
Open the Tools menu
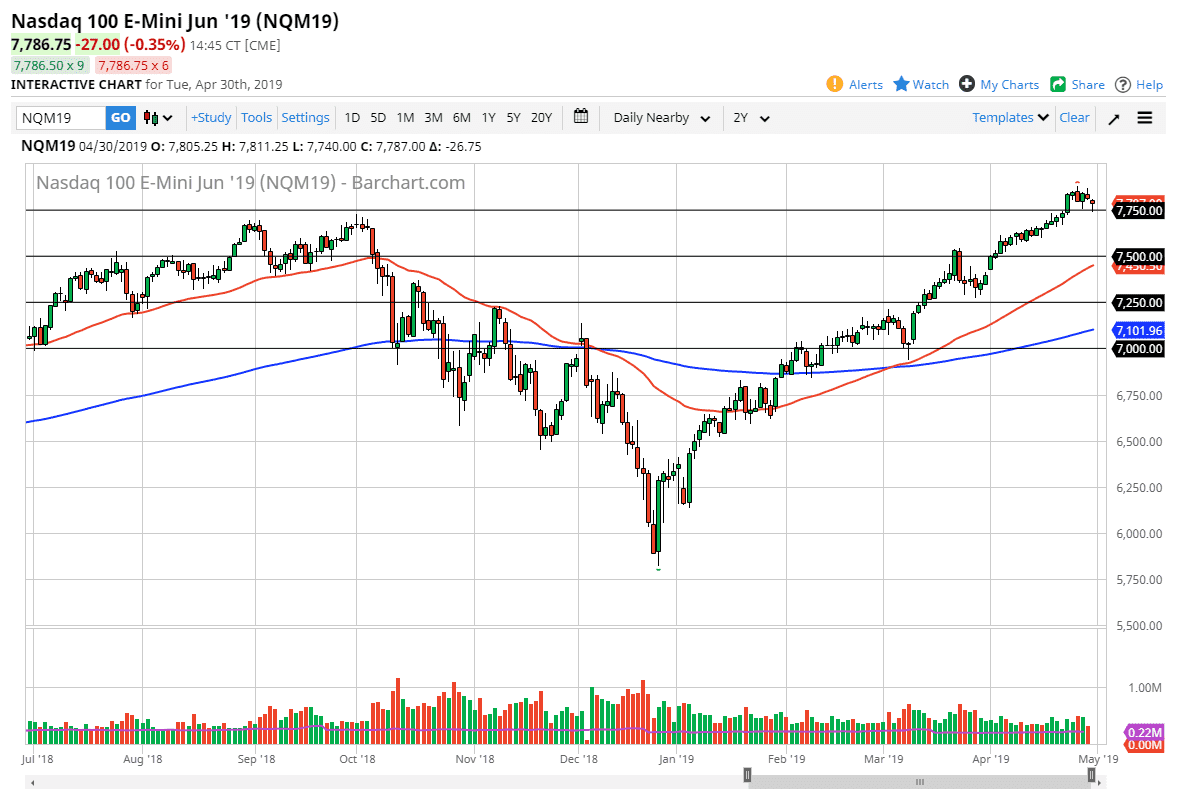pos(256,117)
